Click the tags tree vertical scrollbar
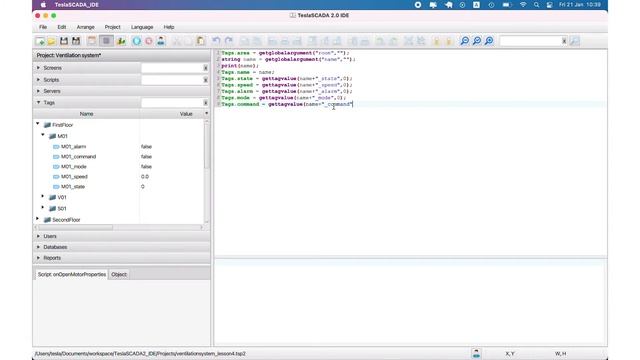Screen dimensions: 640x360 coord(206,145)
